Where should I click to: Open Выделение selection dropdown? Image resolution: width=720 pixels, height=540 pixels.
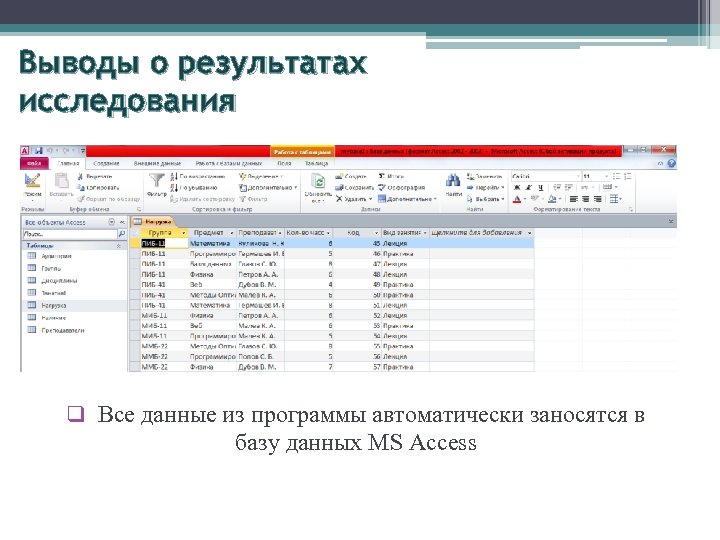coord(261,176)
